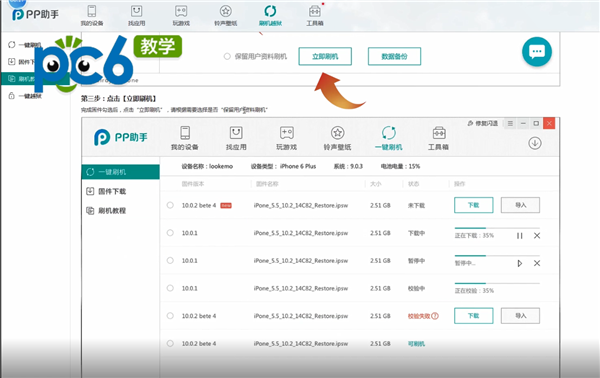Select radio for the 暂停中 firmware row
Screen dimensions: 600x378
170,260
